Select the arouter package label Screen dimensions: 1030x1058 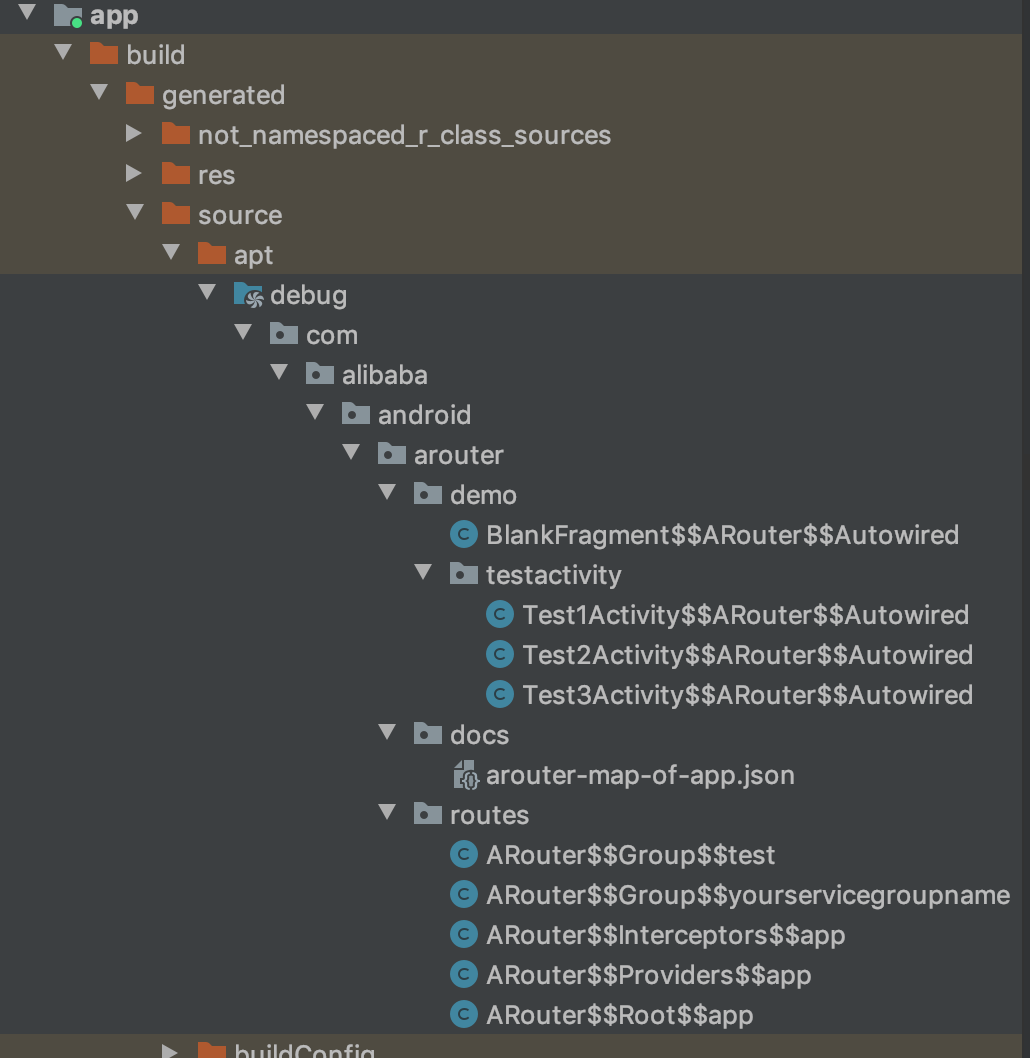(x=459, y=455)
